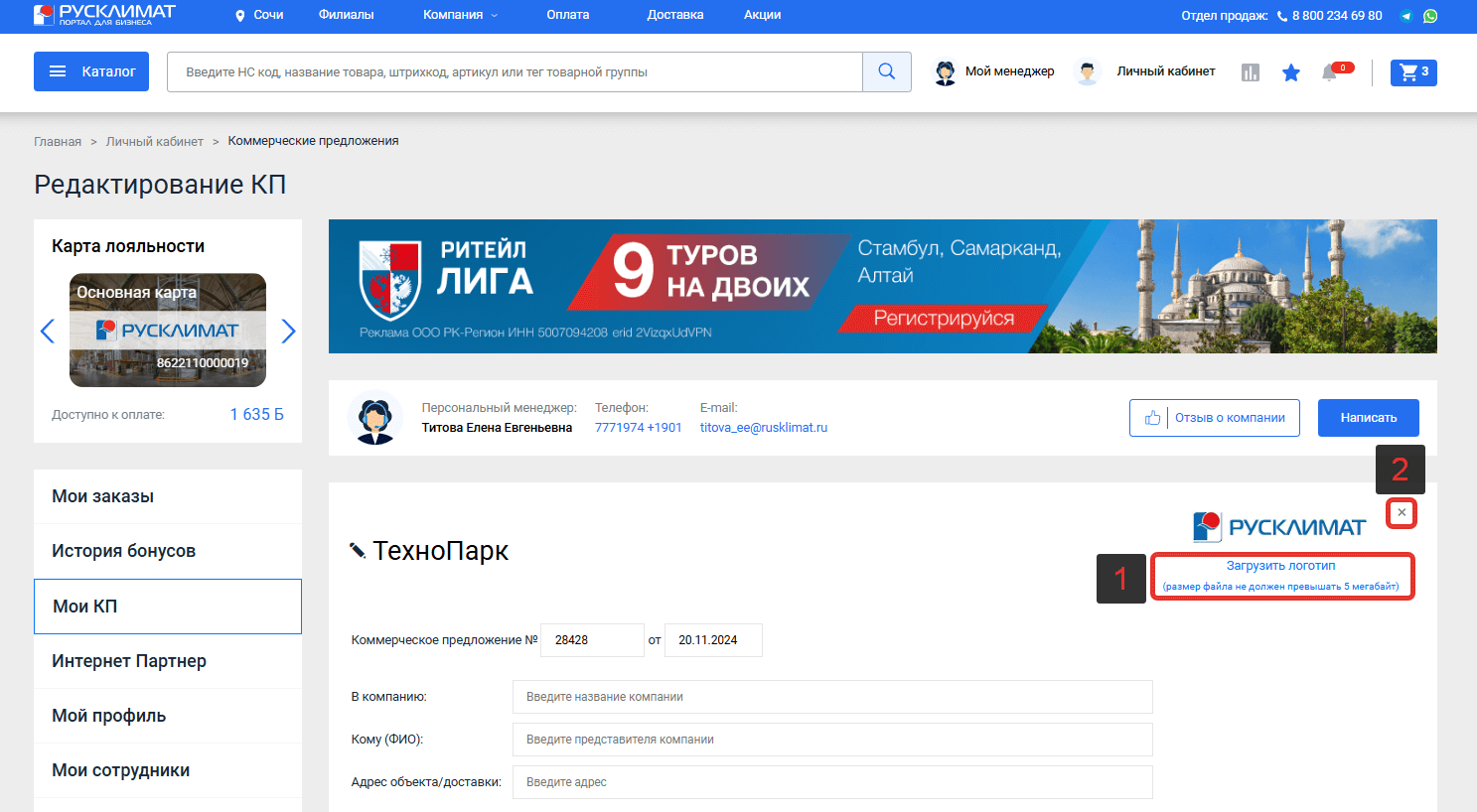Click the ТехноПарк title text

[441, 551]
